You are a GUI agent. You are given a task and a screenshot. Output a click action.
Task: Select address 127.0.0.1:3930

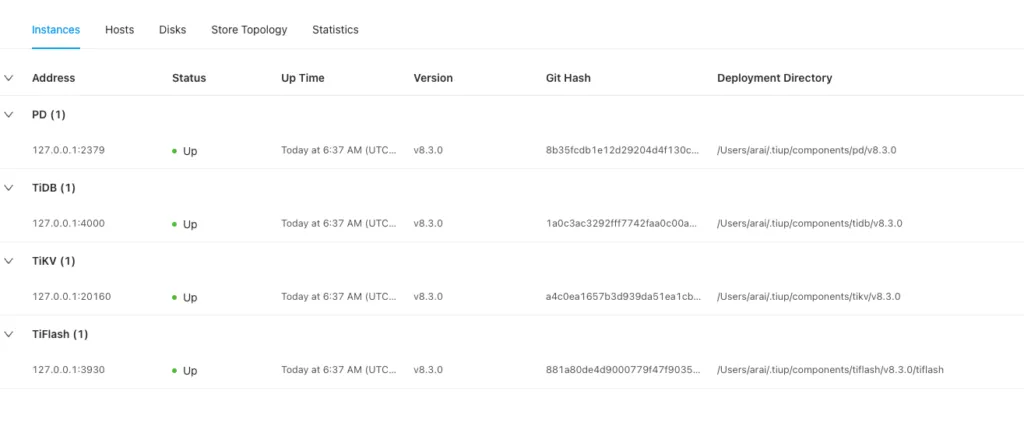point(69,369)
